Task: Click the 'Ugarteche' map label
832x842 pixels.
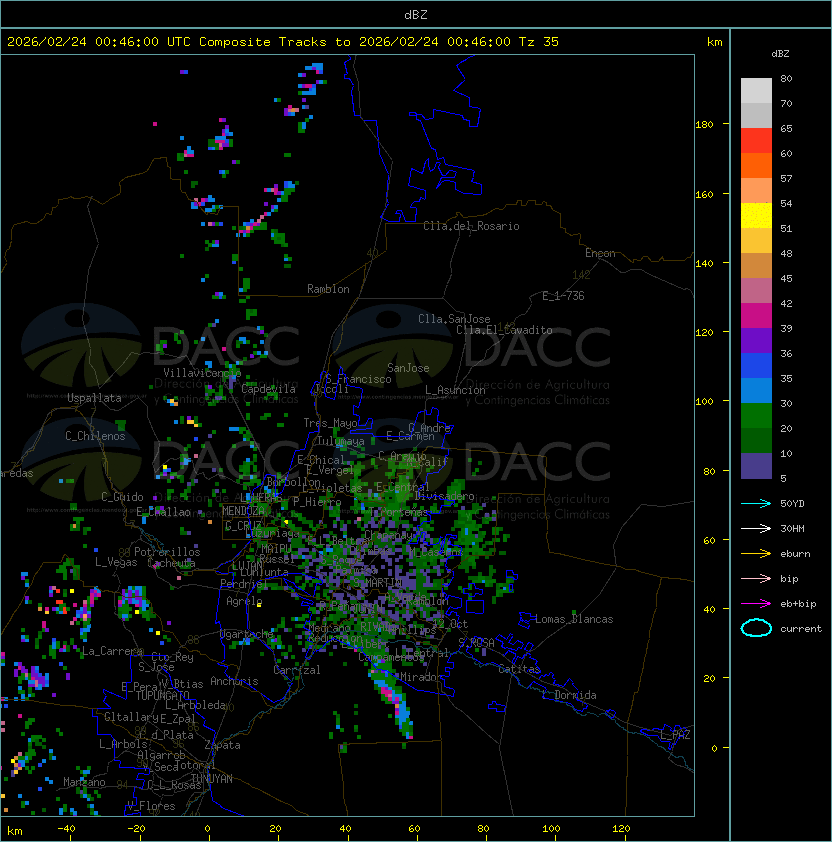Action: (x=247, y=634)
